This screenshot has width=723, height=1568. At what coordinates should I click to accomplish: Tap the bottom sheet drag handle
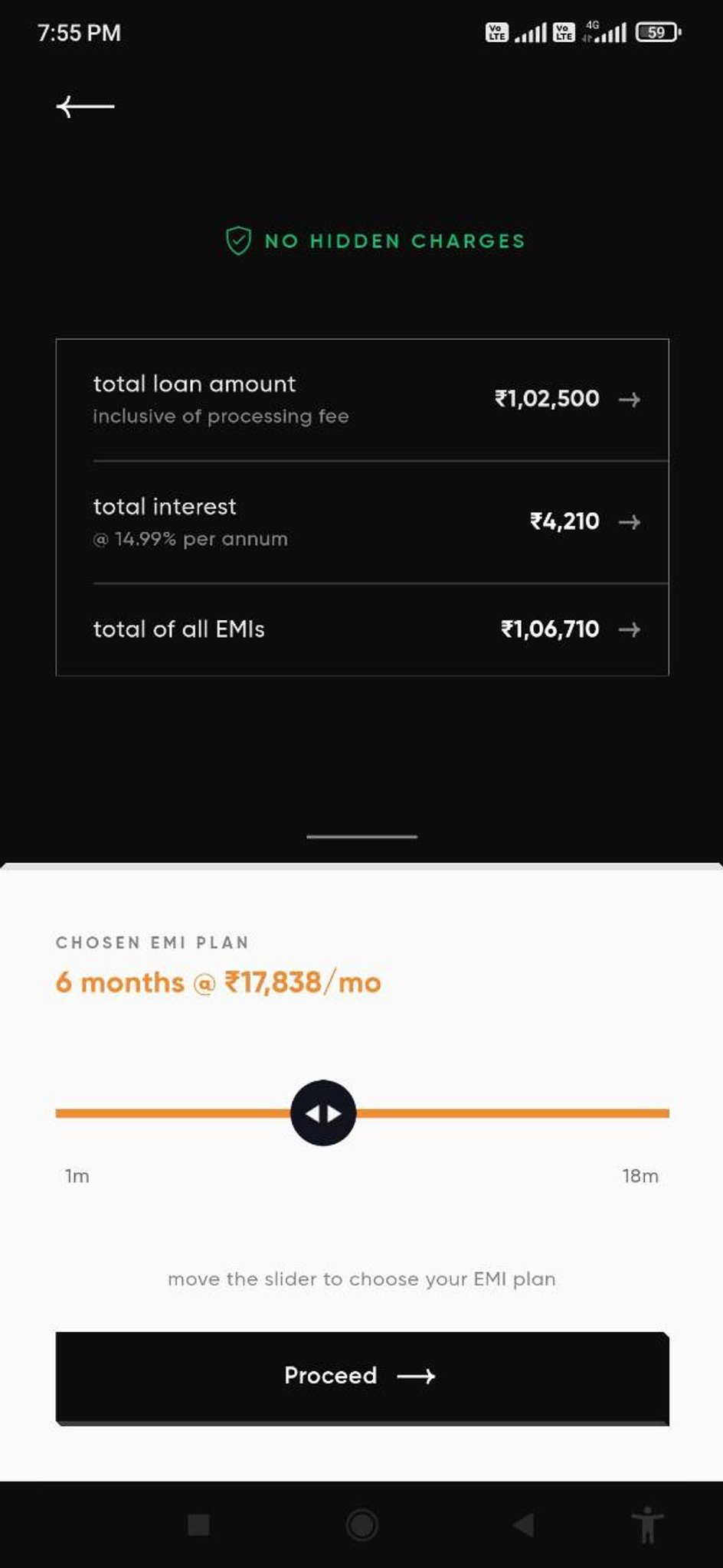tap(361, 836)
